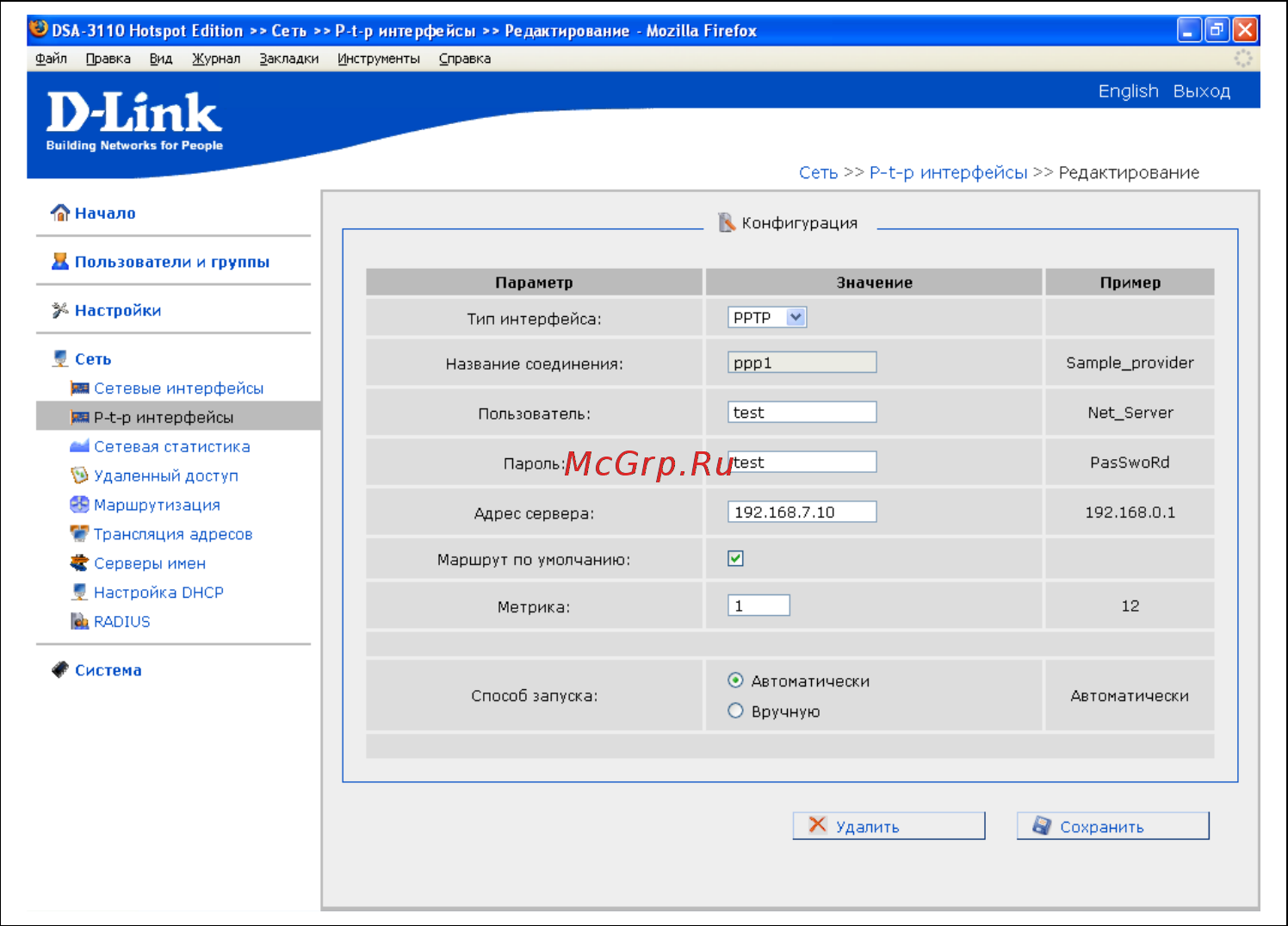Open the Журнал menu
Image resolution: width=1288 pixels, height=926 pixels.
tap(216, 59)
